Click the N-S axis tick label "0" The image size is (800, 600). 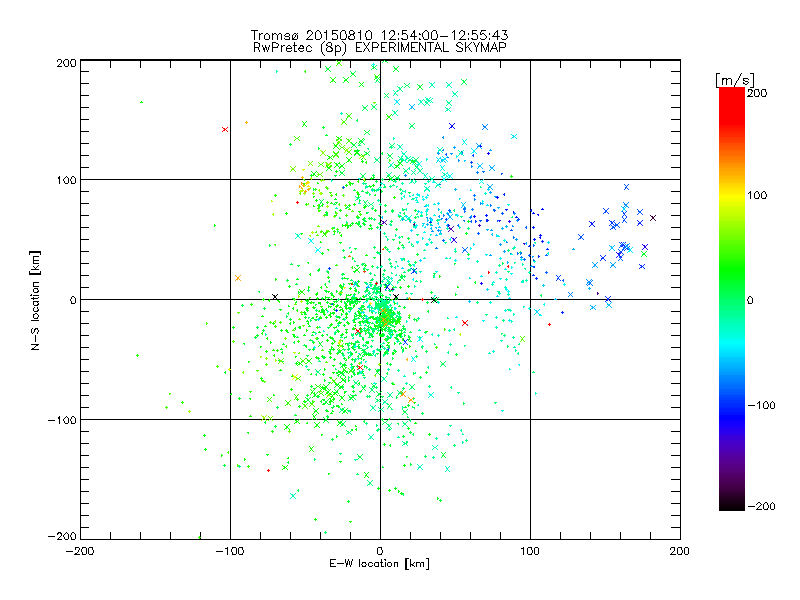(x=73, y=300)
